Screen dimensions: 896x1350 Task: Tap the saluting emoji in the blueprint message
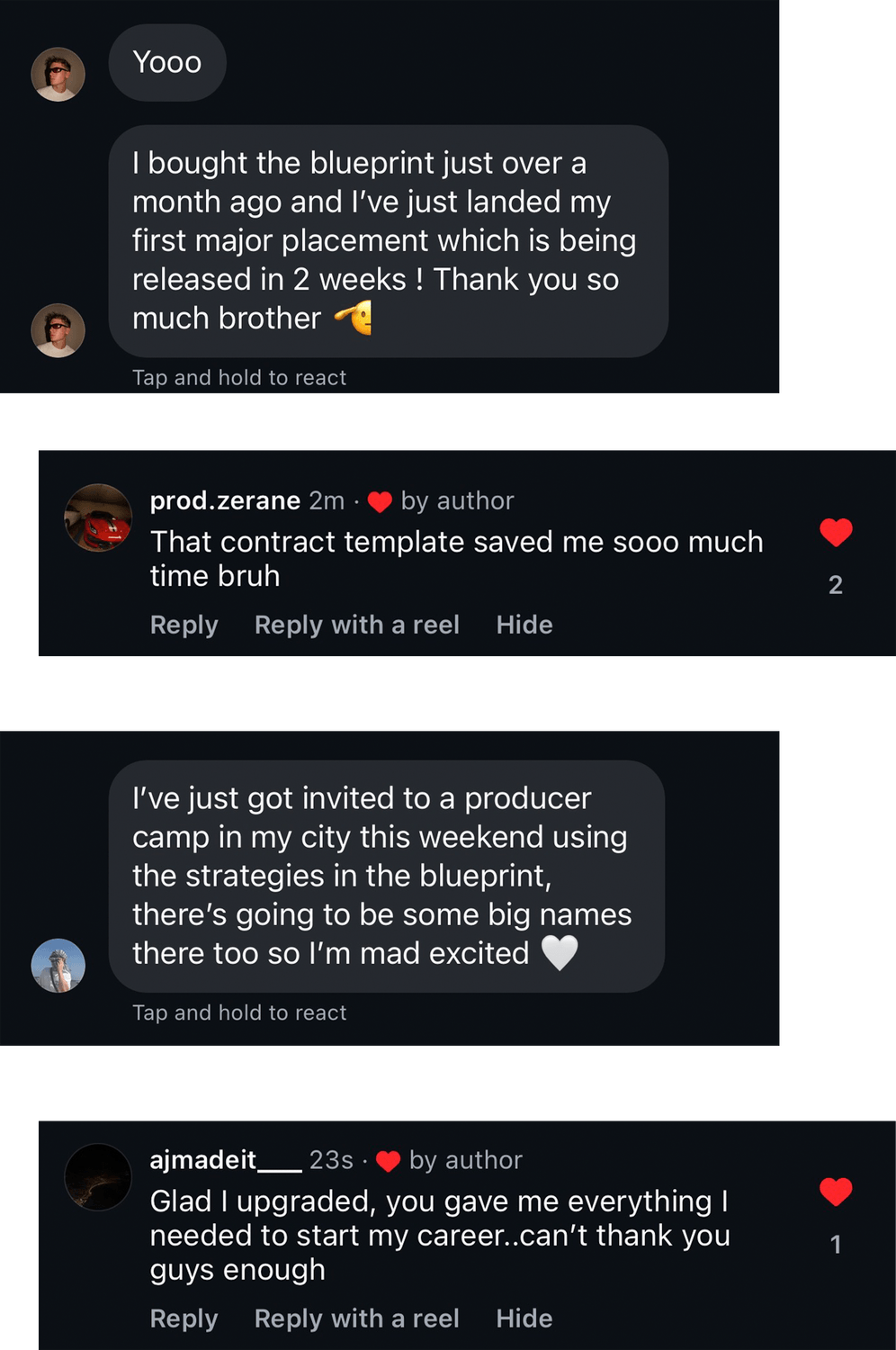point(354,318)
